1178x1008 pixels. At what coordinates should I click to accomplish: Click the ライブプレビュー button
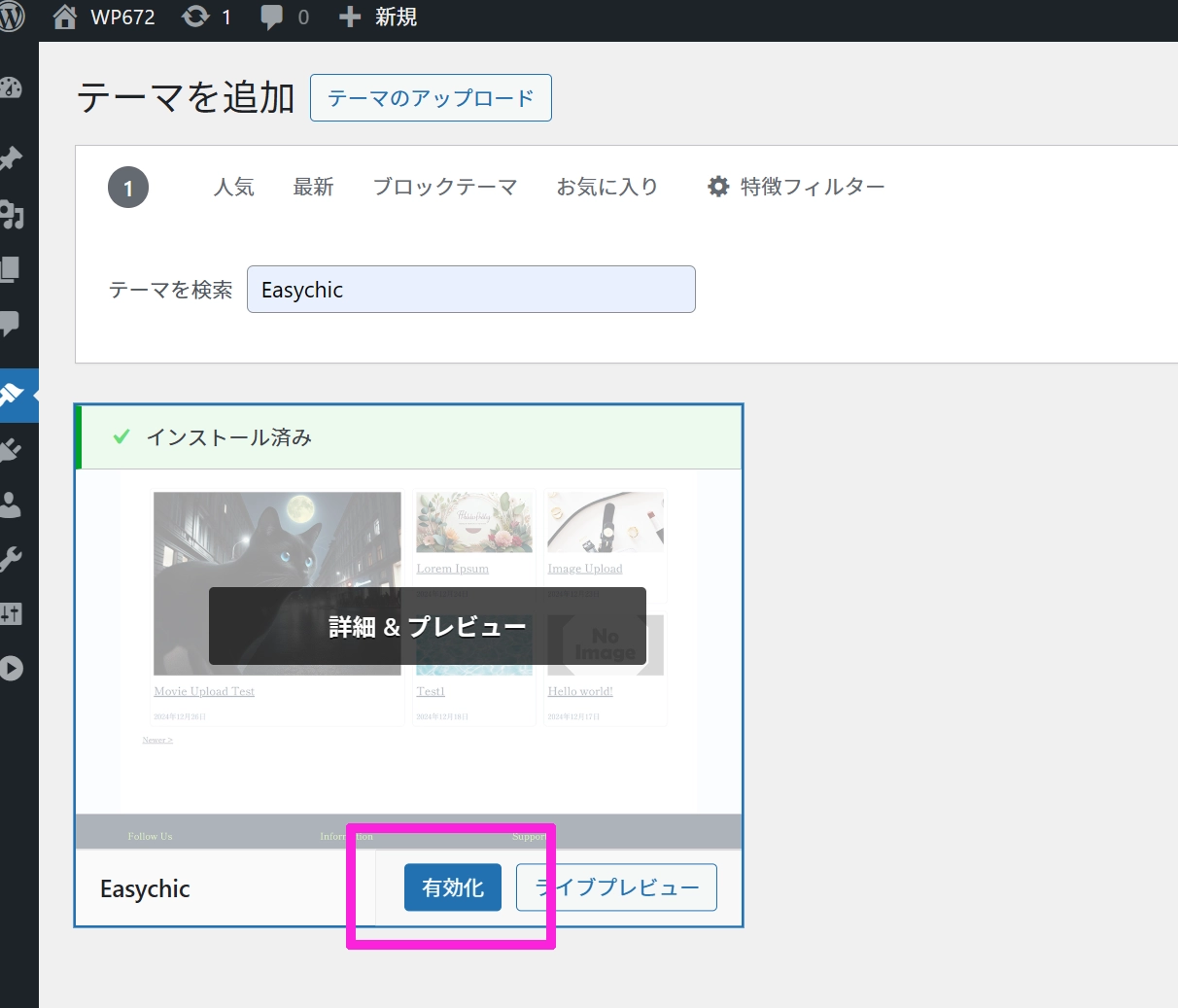(x=616, y=887)
